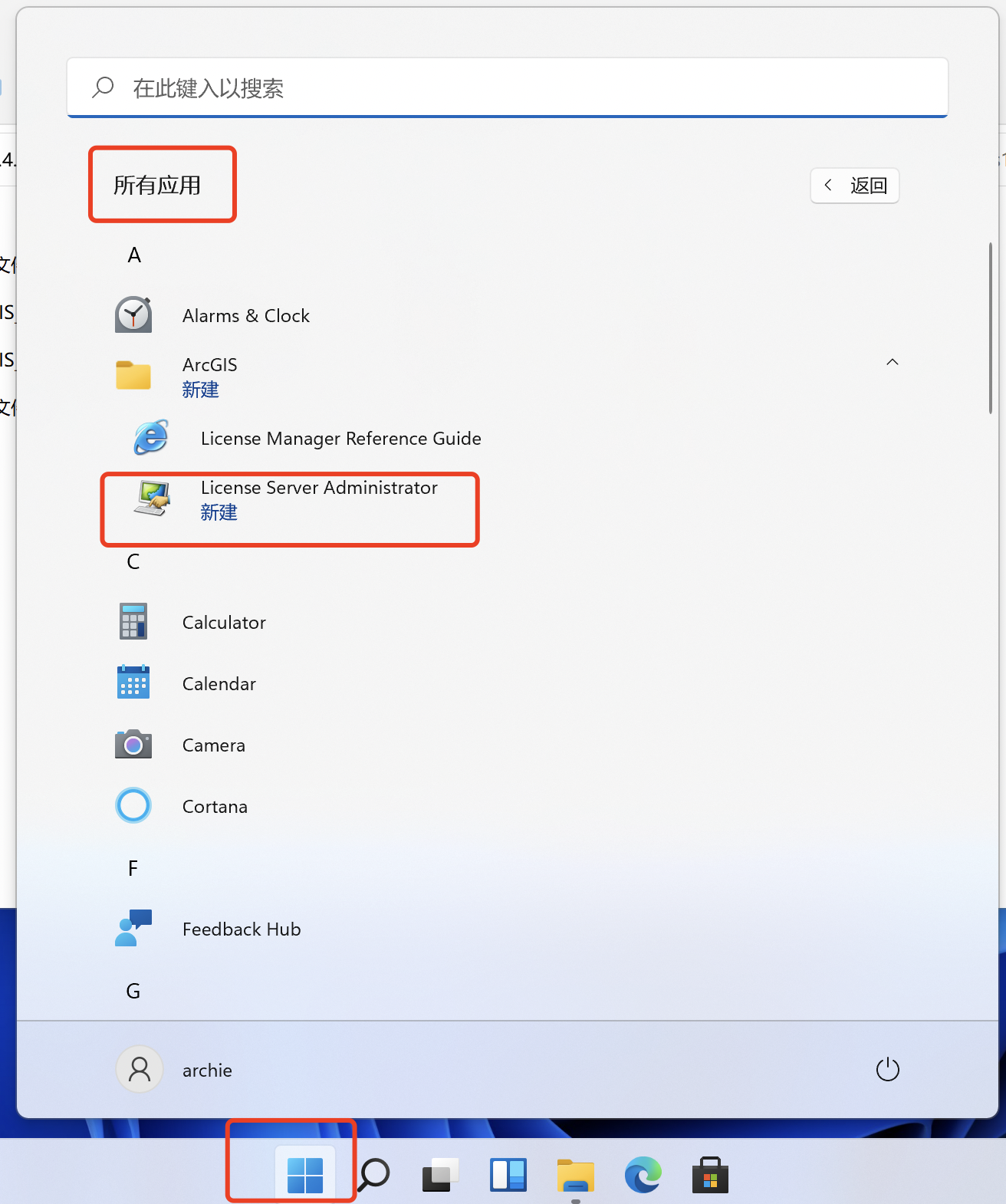
Task: Click the ArcGIS folder icon
Action: click(x=133, y=376)
